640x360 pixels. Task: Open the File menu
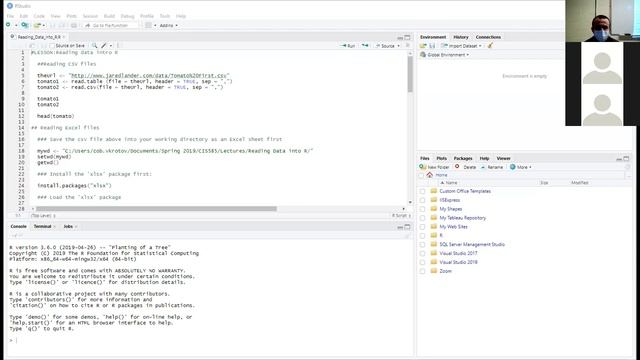10,16
